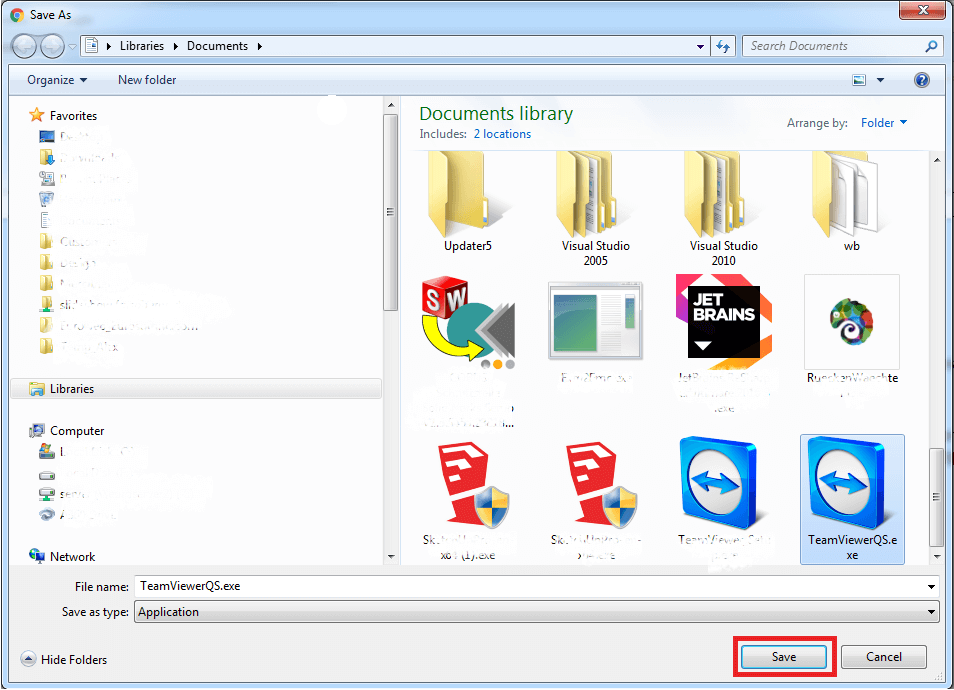Open the '2 locations' link
954x690 pixels.
click(x=502, y=134)
